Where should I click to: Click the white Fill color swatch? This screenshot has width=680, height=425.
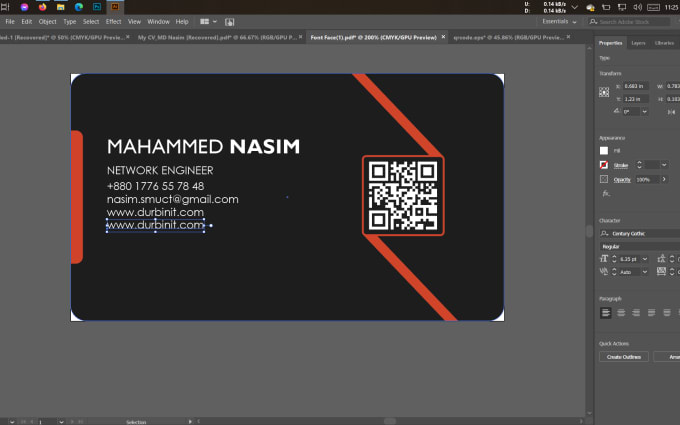(x=604, y=150)
